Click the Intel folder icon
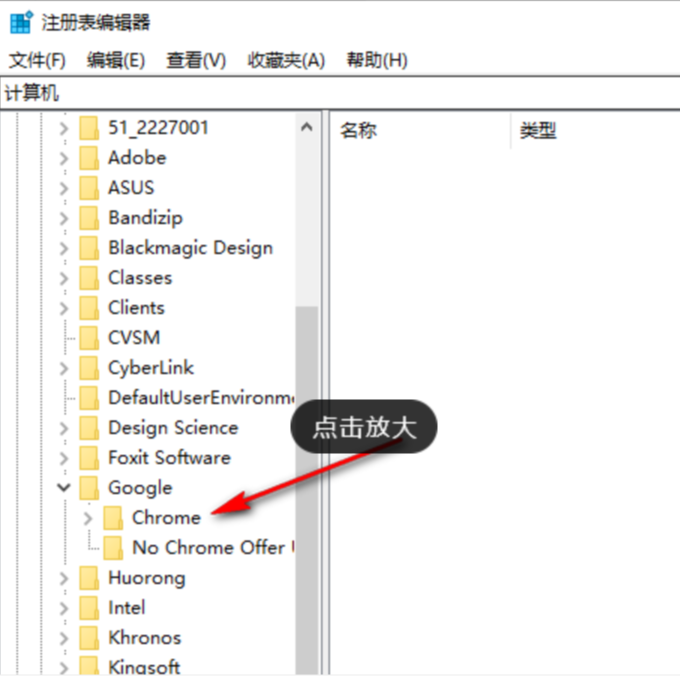Viewport: 680px width, 680px height. point(89,608)
